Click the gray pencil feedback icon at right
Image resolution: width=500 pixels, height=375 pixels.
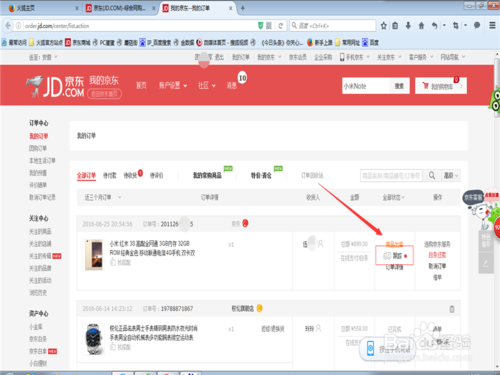486,263
